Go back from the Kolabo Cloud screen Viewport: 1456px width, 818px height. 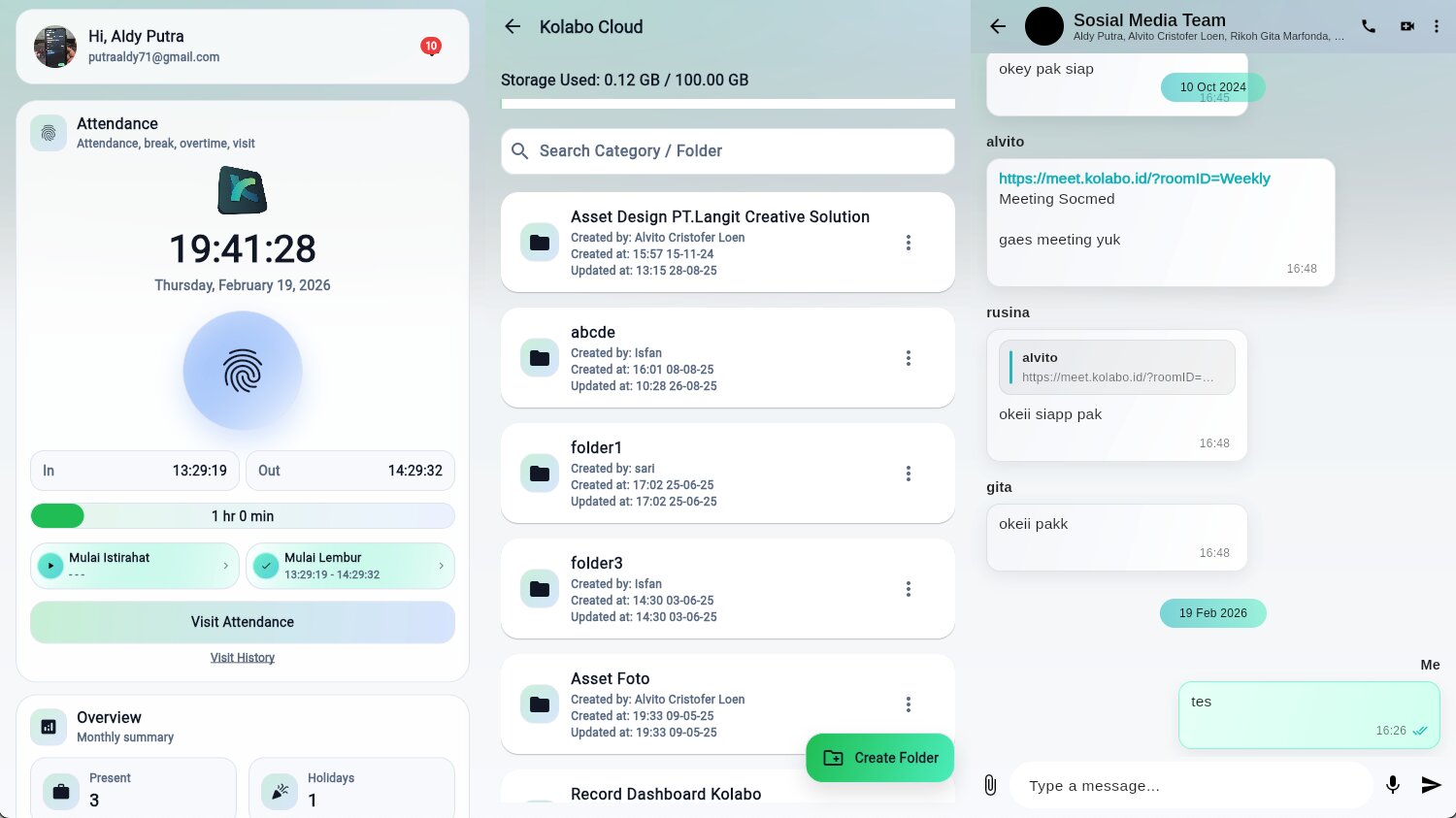click(x=513, y=27)
